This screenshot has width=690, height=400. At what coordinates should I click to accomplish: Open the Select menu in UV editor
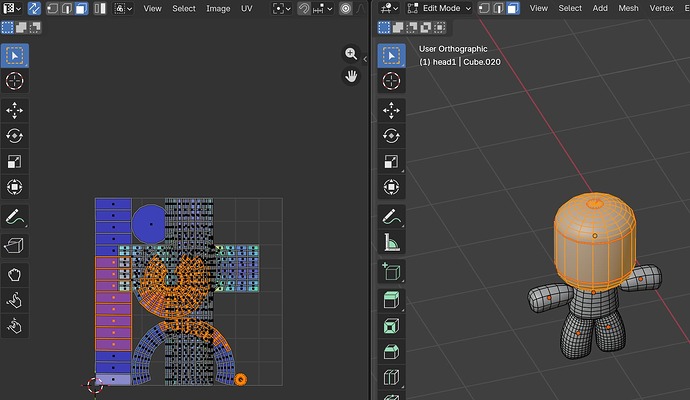click(x=184, y=8)
